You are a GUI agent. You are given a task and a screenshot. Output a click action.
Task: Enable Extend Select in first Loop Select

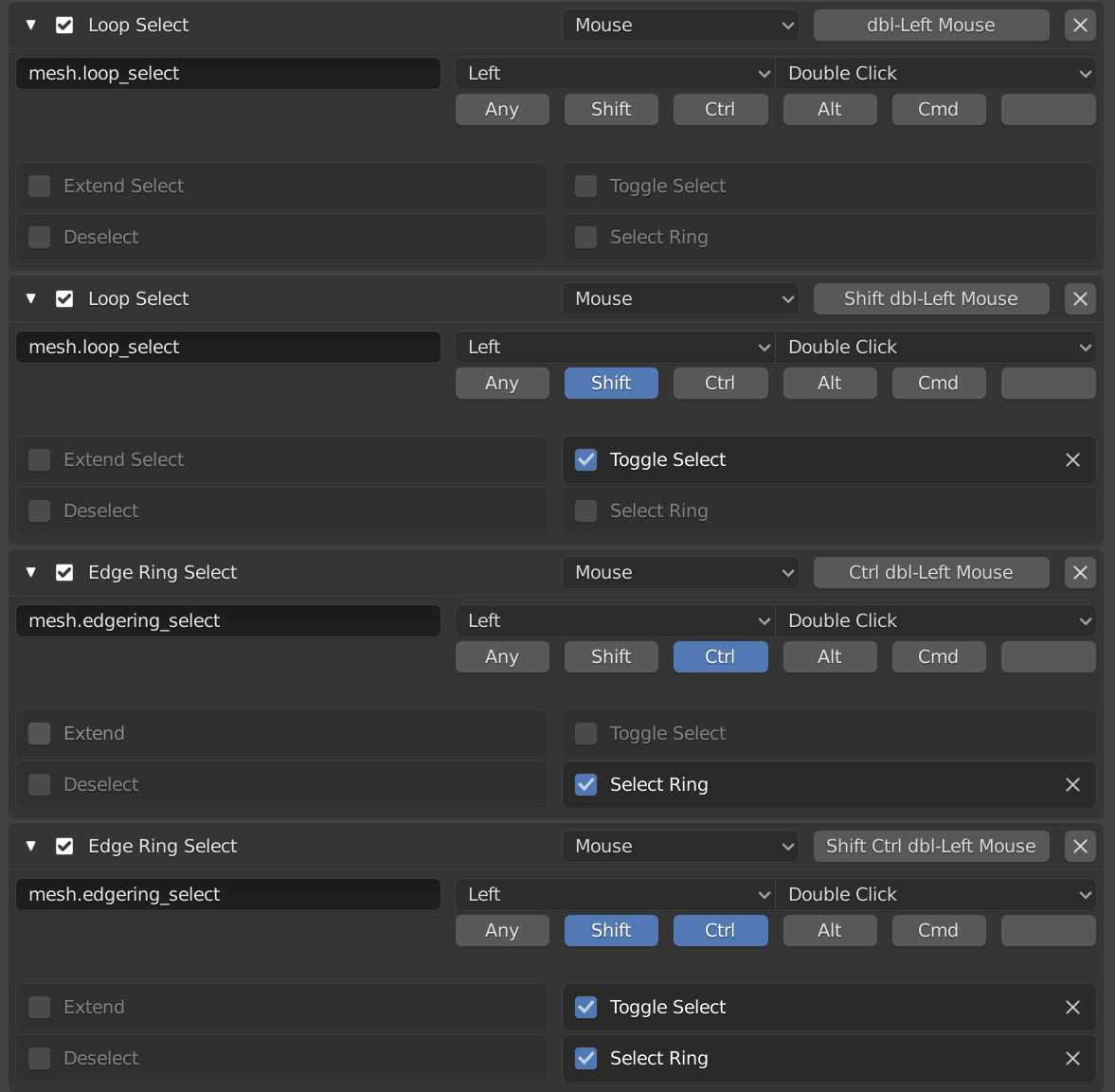(x=39, y=186)
